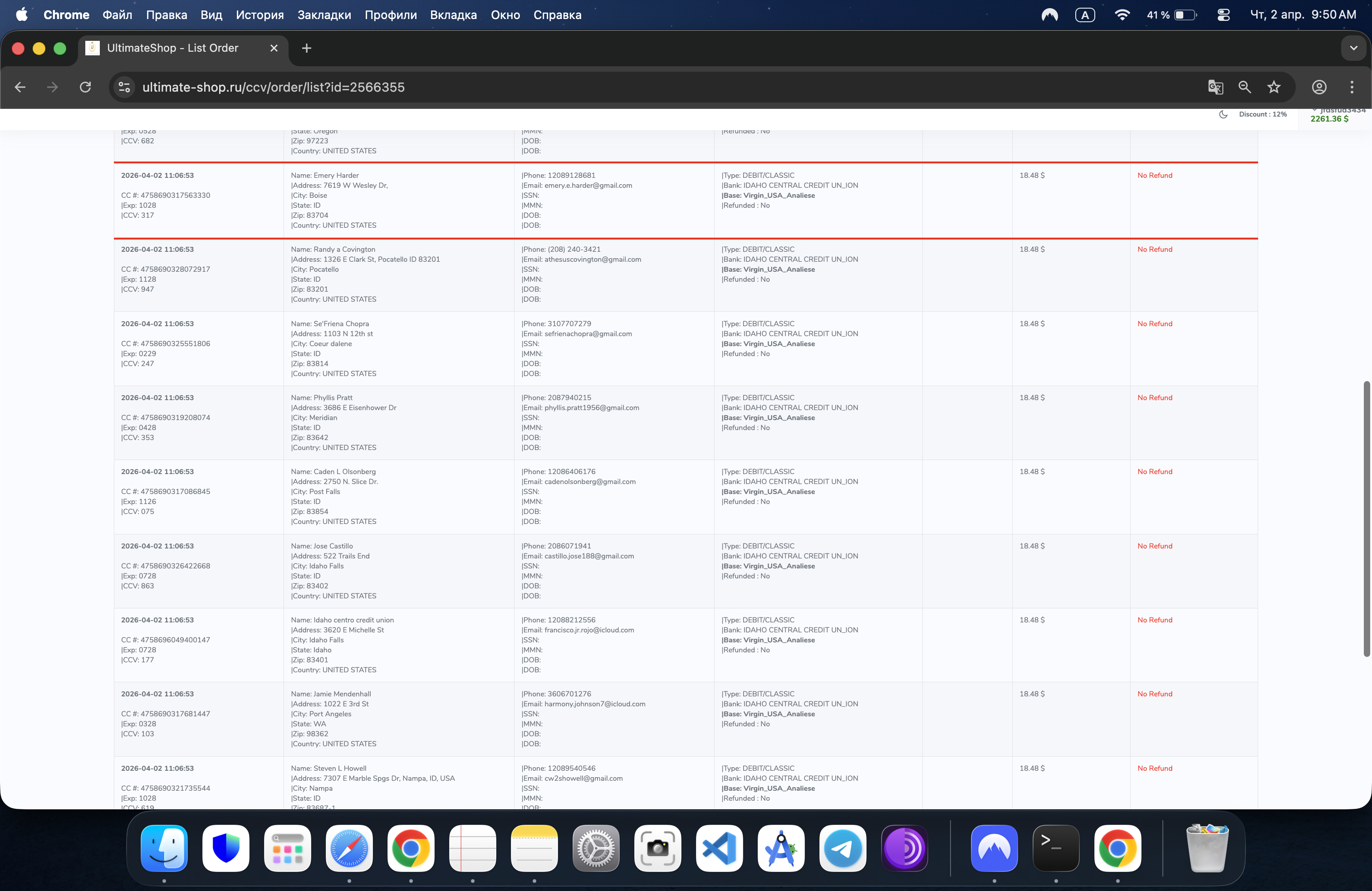Open the Chrome application menu
This screenshot has height=891, width=1372.
(66, 15)
